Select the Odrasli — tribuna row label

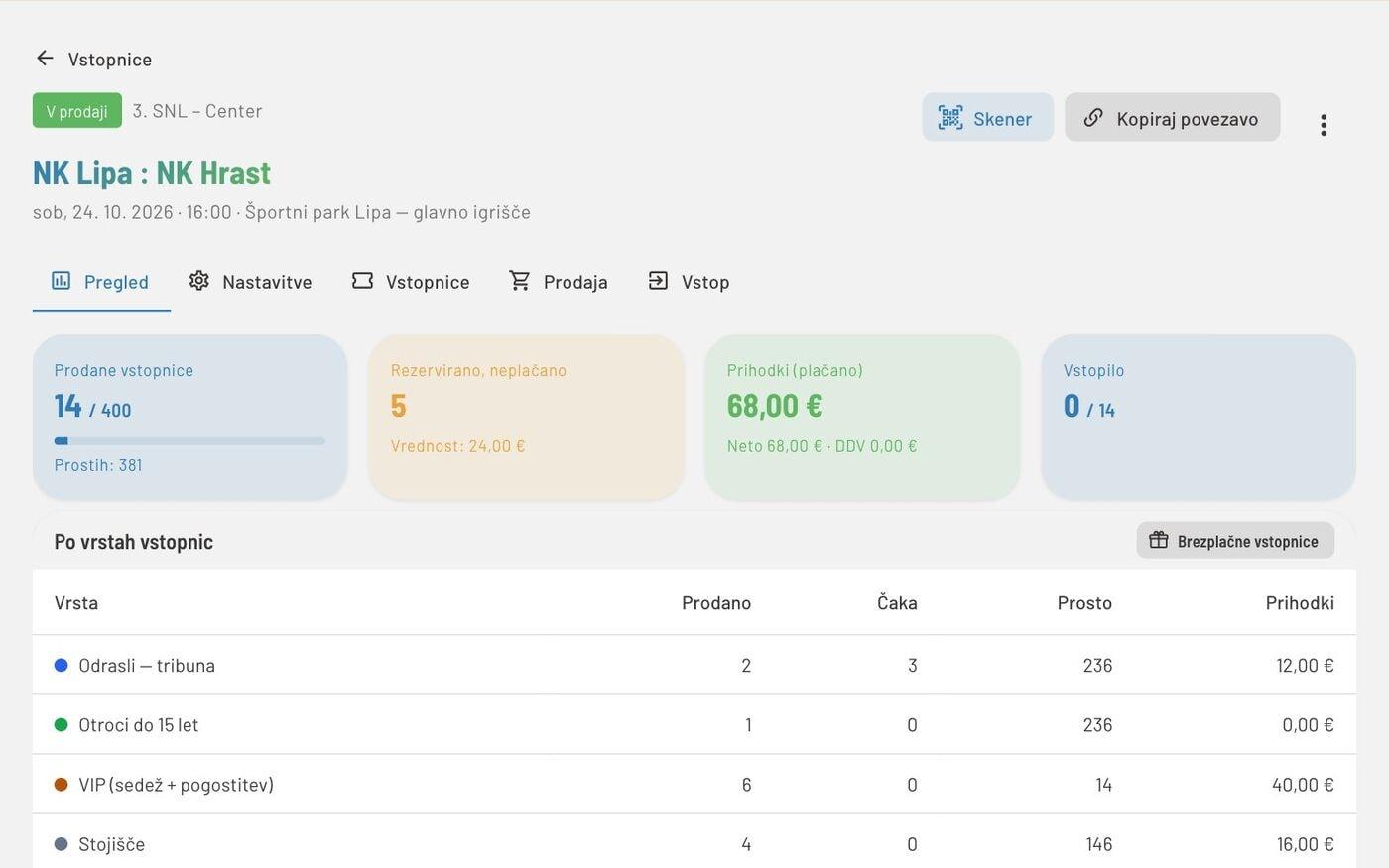tap(147, 665)
